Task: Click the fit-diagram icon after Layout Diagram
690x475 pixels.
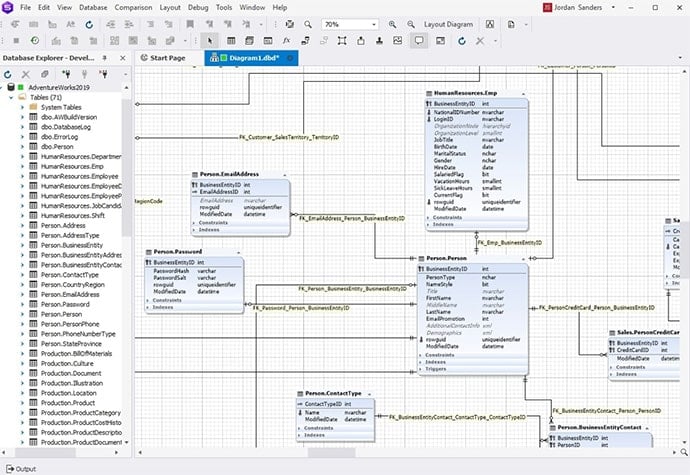Action: point(490,24)
